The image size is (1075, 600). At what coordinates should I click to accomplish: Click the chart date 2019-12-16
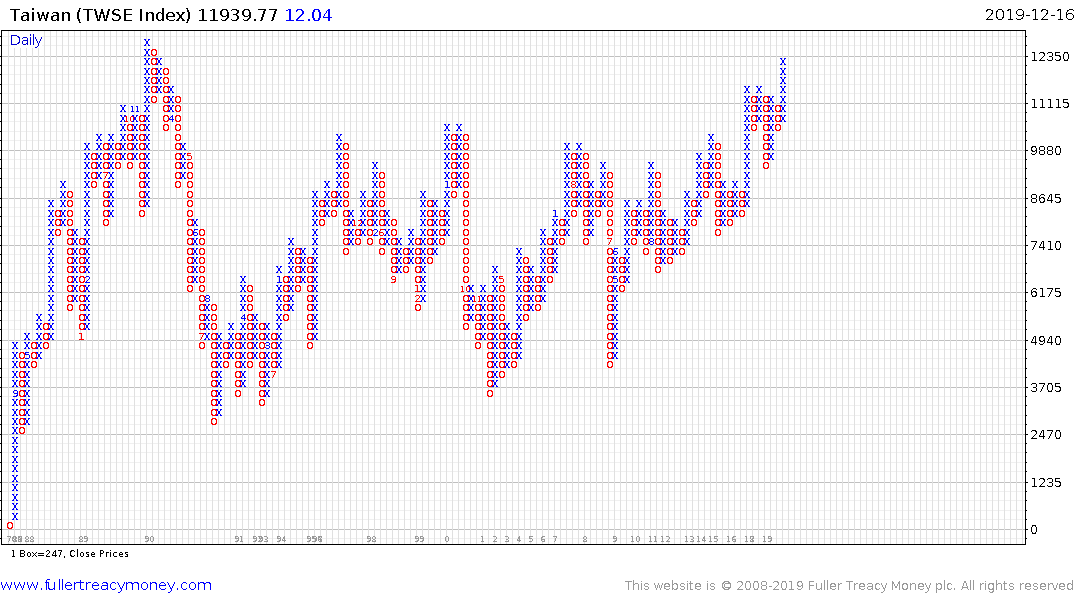pos(1029,15)
